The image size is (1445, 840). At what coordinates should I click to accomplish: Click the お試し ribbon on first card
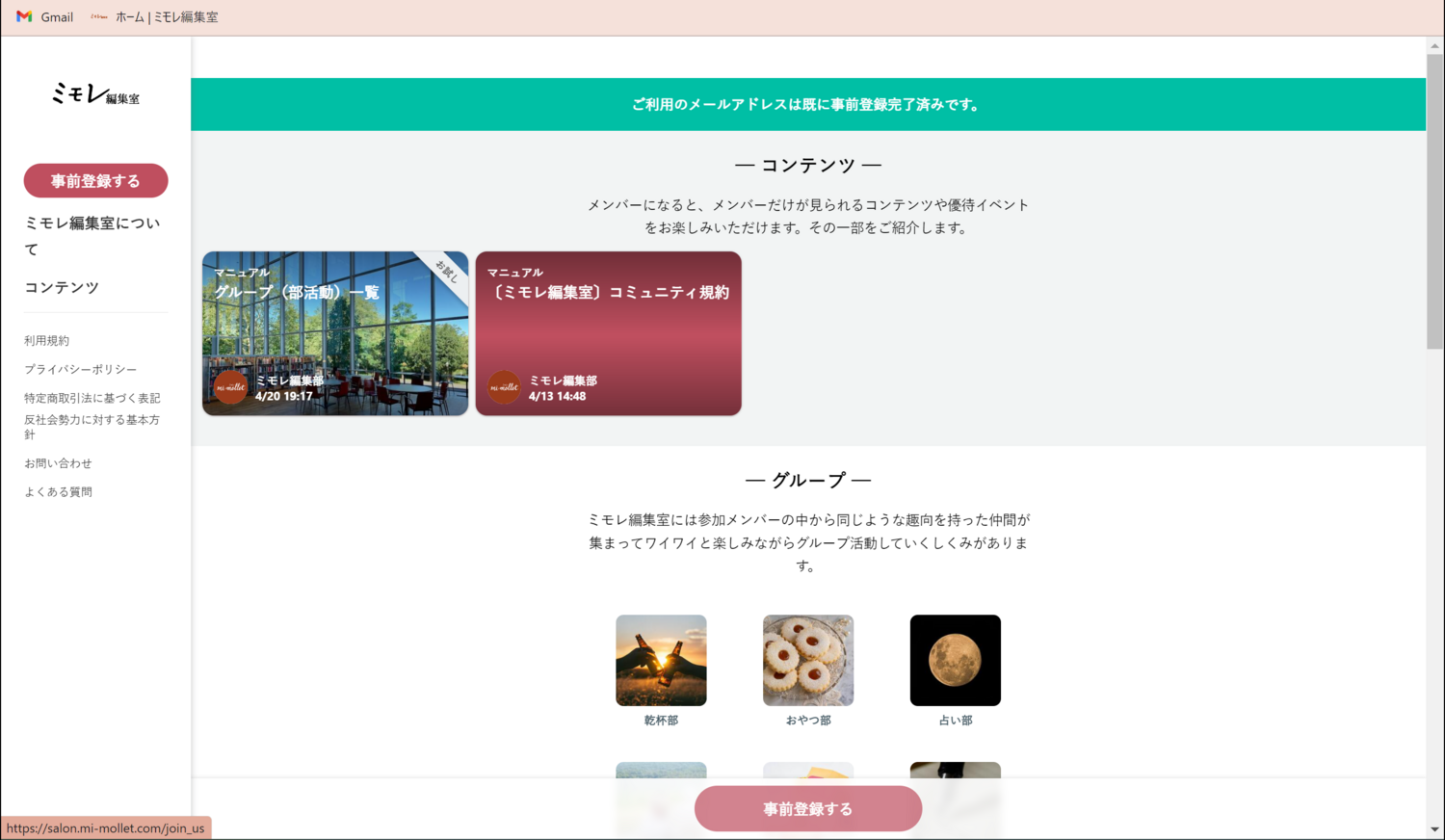point(446,272)
